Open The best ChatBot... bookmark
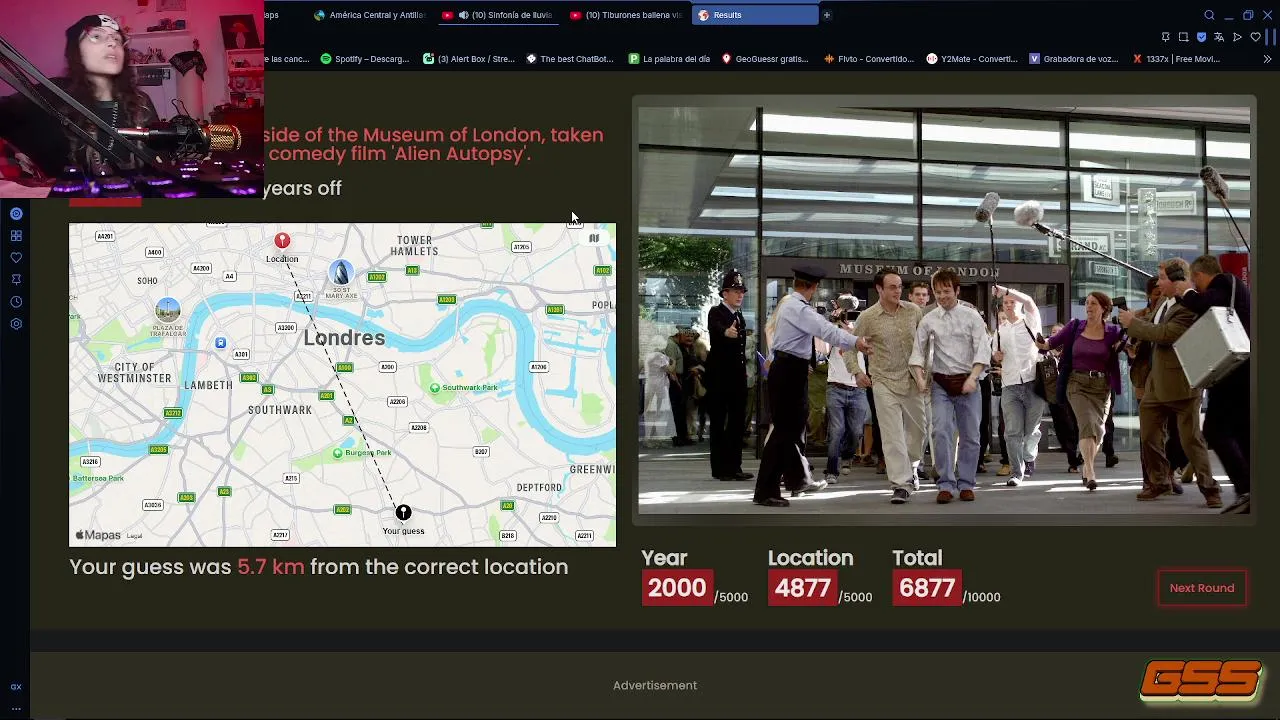The height and width of the screenshot is (720, 1280). [569, 59]
